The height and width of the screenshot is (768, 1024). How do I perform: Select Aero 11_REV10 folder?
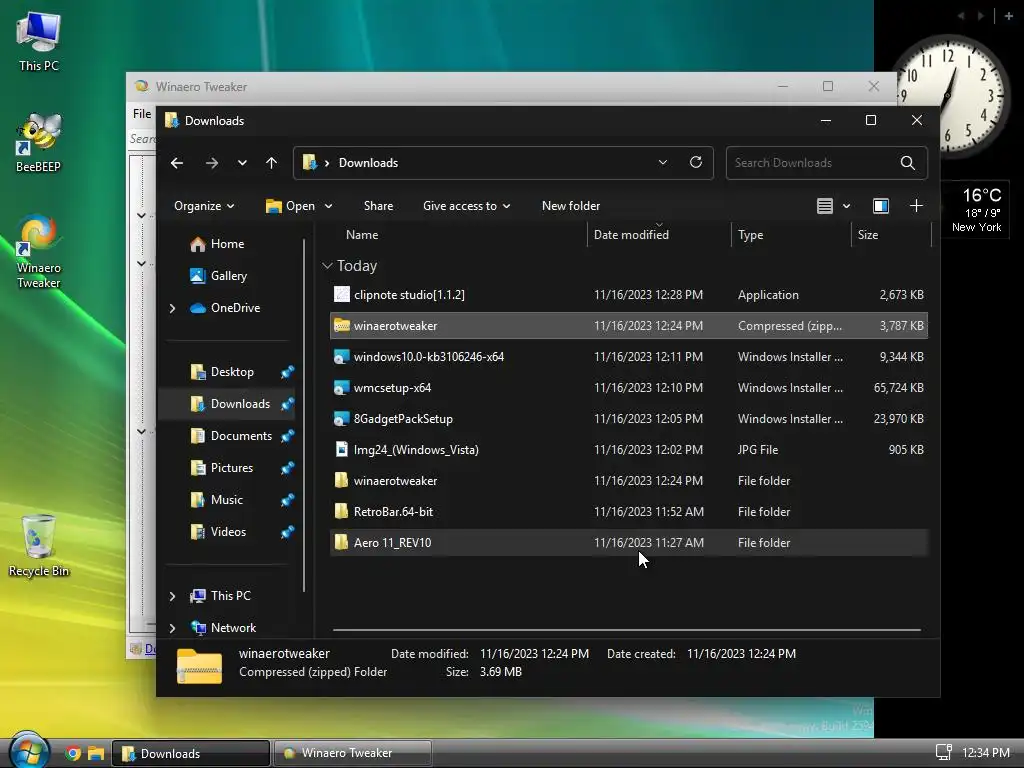tap(629, 543)
